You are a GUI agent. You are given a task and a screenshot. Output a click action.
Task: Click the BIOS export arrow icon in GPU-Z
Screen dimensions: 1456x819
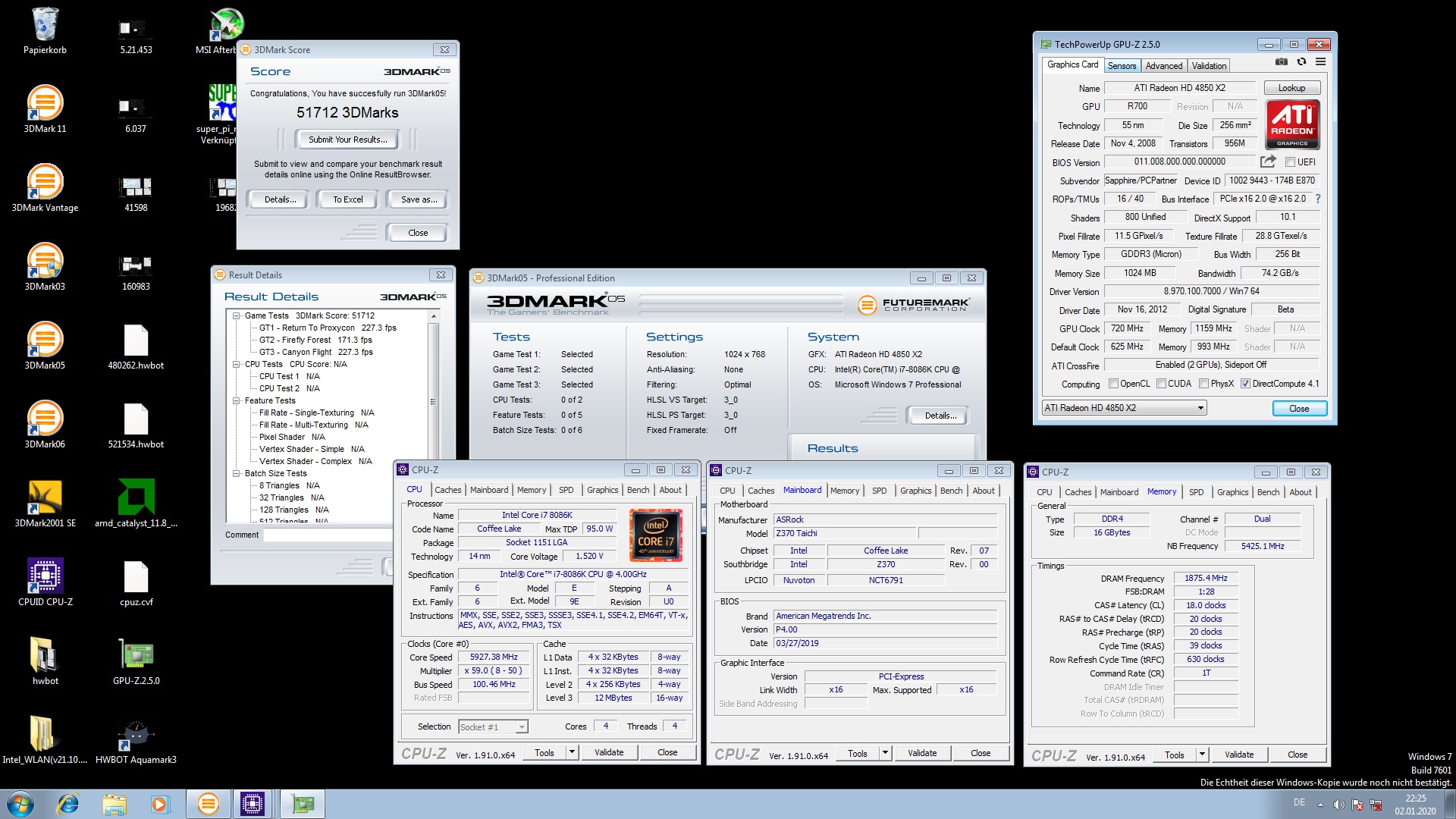[x=1267, y=162]
